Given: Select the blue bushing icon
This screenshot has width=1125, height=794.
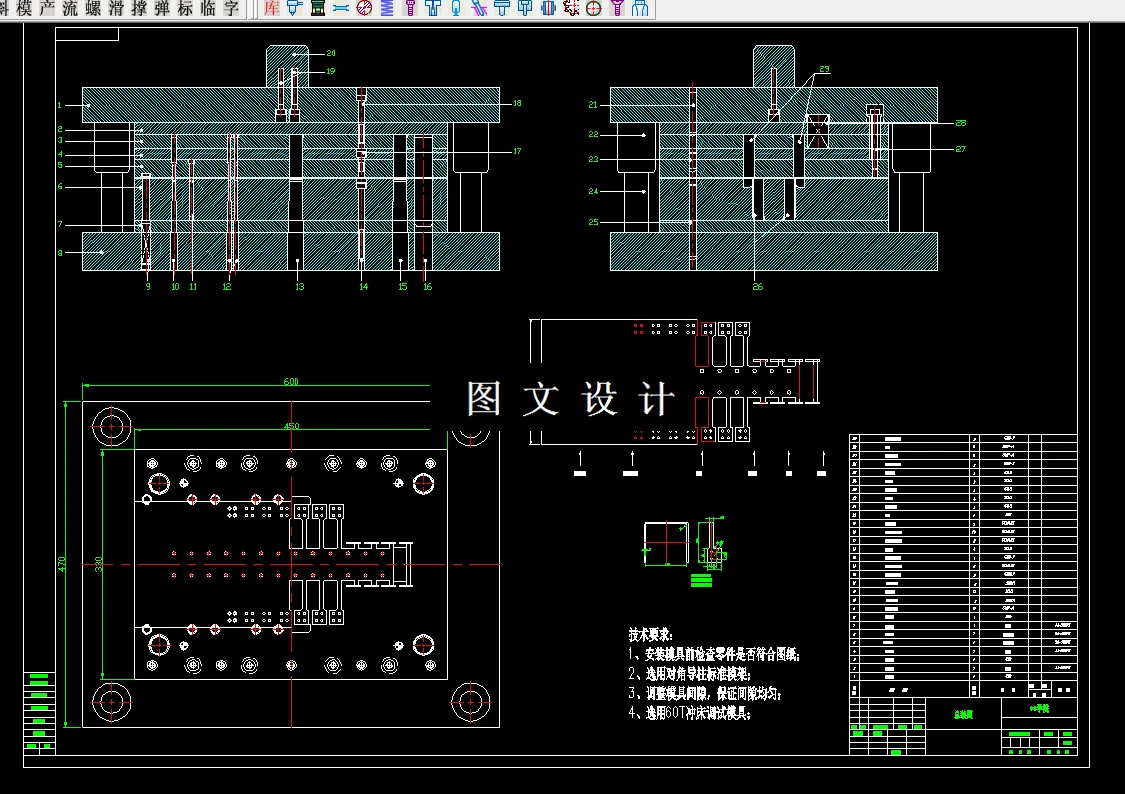Looking at the screenshot, I should coord(548,9).
